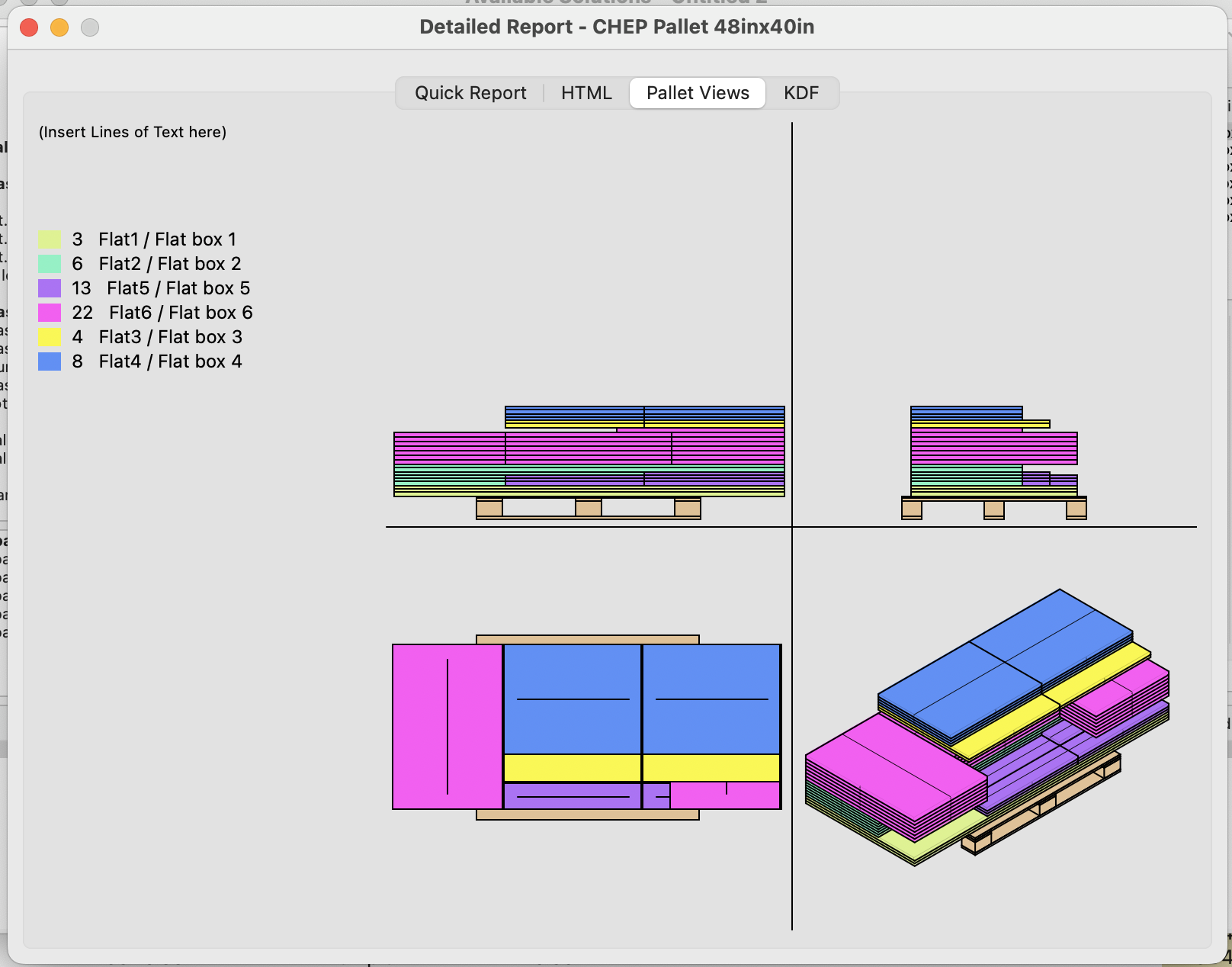Click the Flat4 blue color swatch
Viewport: 1232px width, 967px height.
coord(50,361)
